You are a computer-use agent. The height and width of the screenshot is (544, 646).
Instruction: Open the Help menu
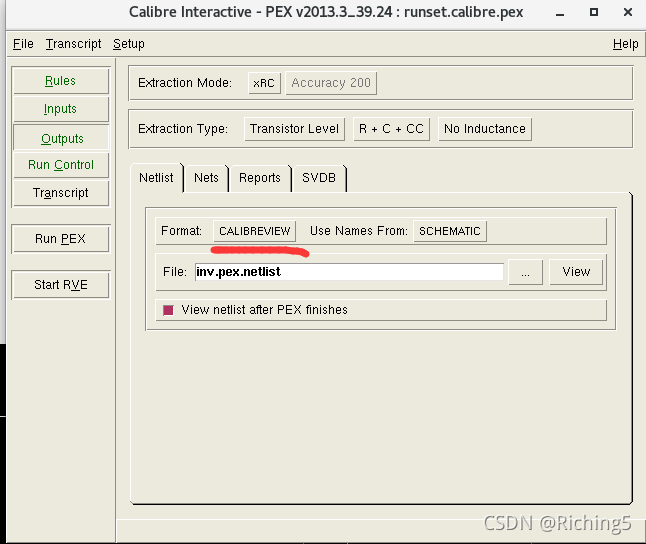point(625,44)
